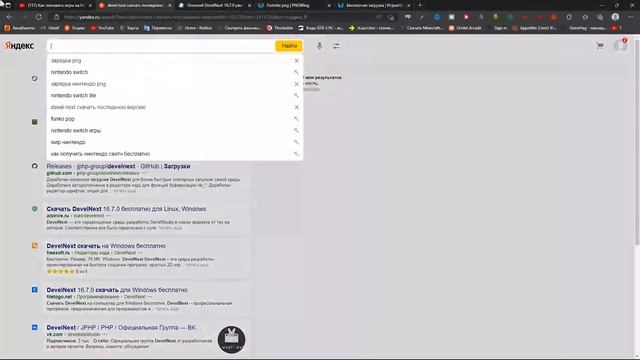Open a new browser tab
The image size is (640, 360).
pos(420,5)
